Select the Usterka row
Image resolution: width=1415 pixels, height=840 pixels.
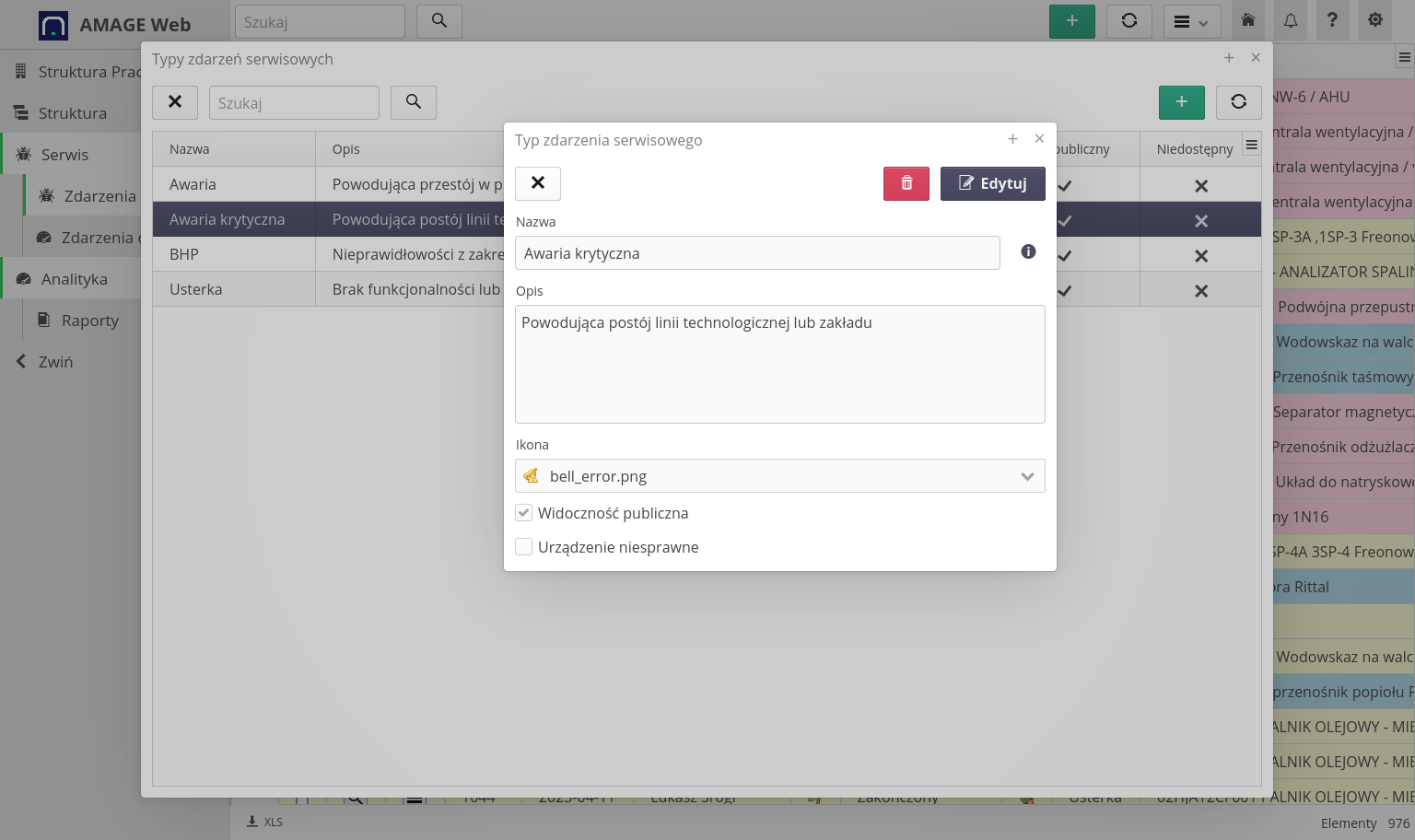click(x=707, y=289)
